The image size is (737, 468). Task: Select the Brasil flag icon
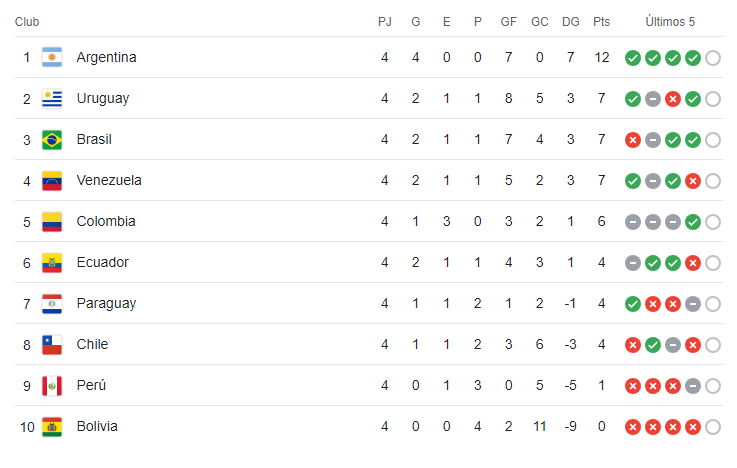pos(52,140)
